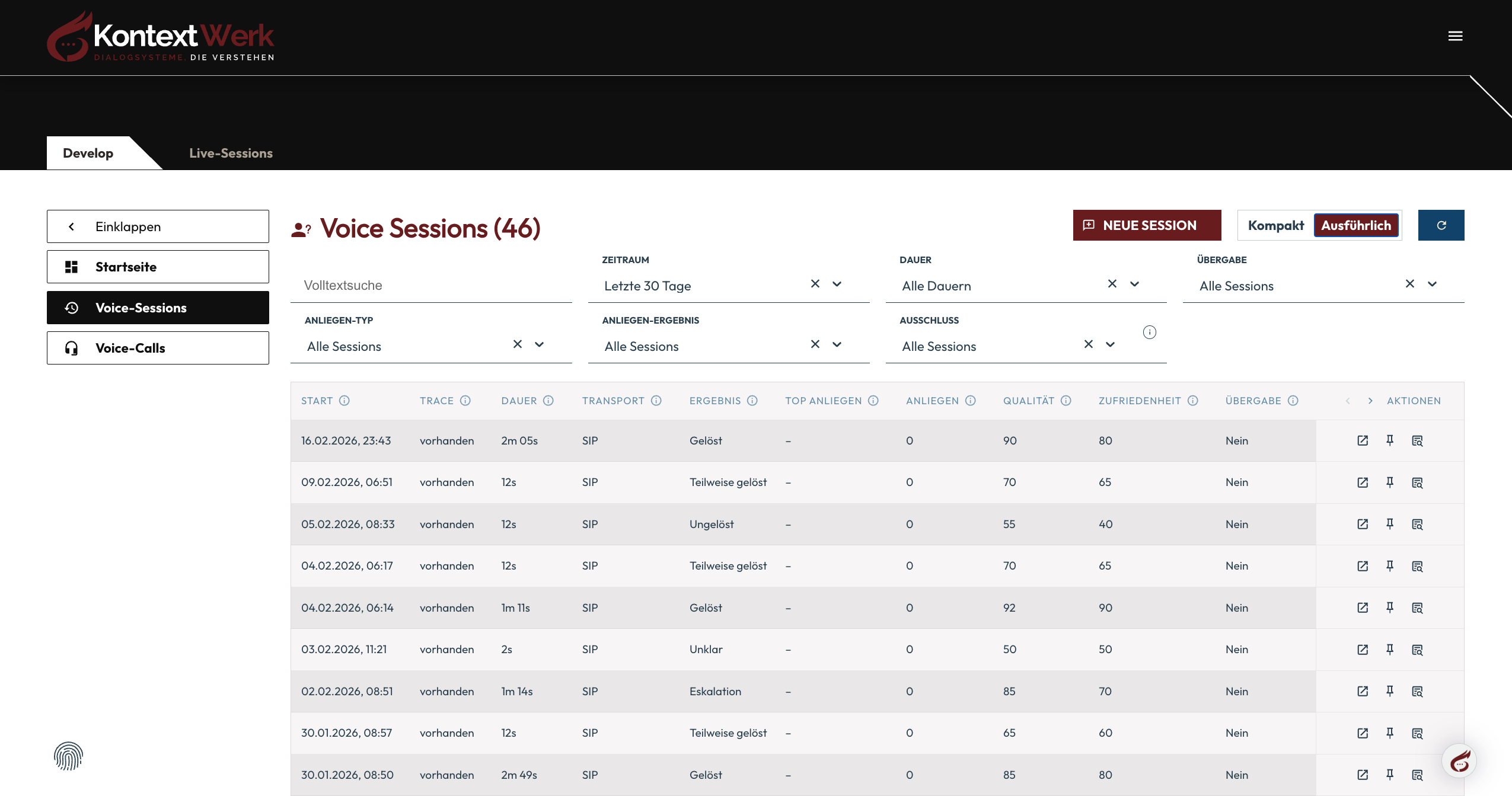Screen dimensions: 1512x796
Task: Collapse the sidebar with the Einklappen button
Action: [x=158, y=226]
